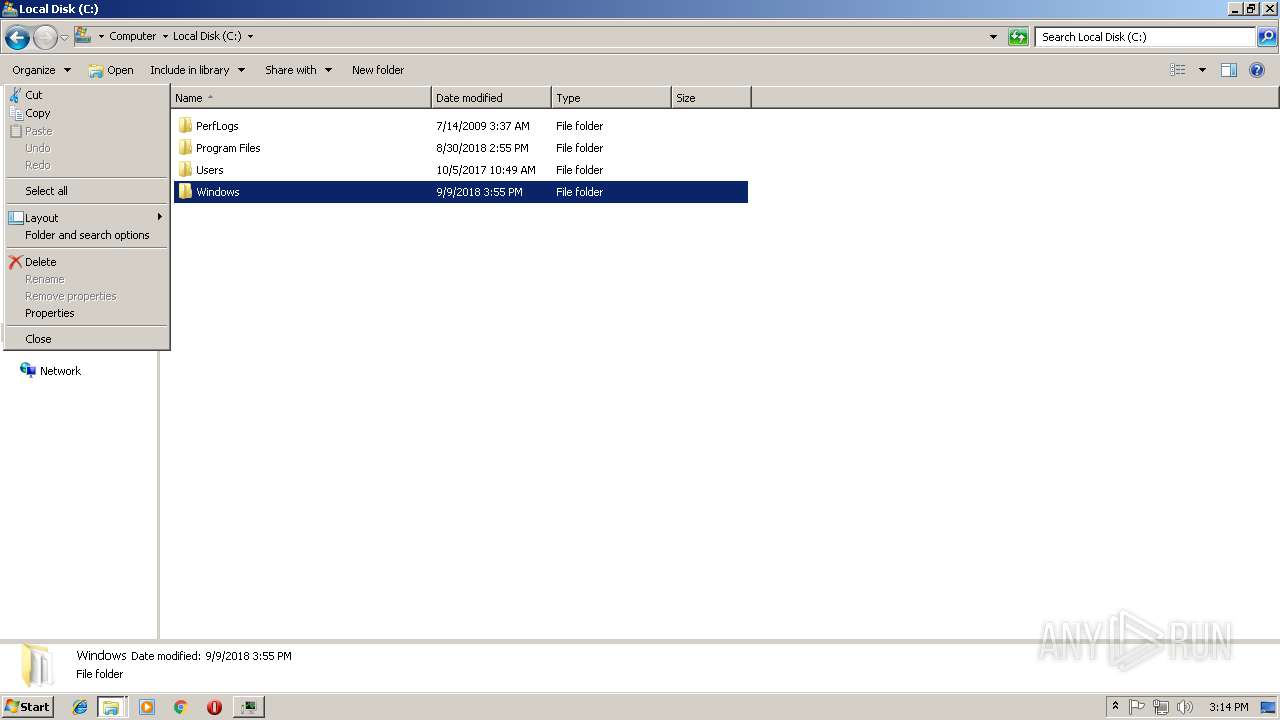1280x720 pixels.
Task: Click the Change your view icon
Action: (x=1178, y=70)
